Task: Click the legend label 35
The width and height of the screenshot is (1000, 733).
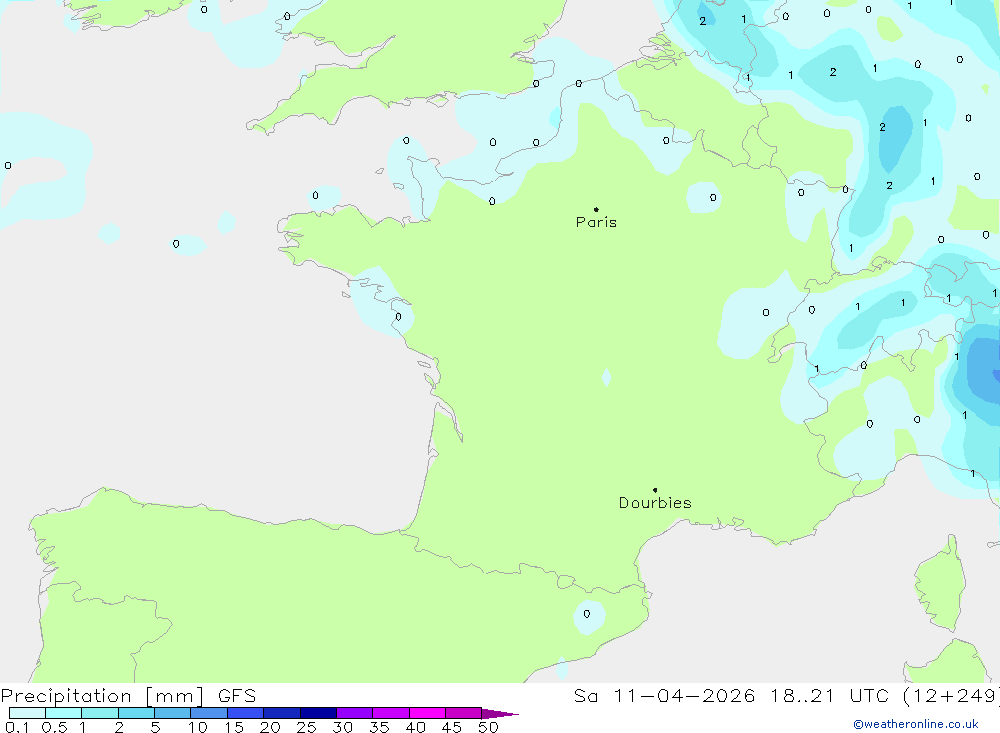Action: click(x=379, y=727)
